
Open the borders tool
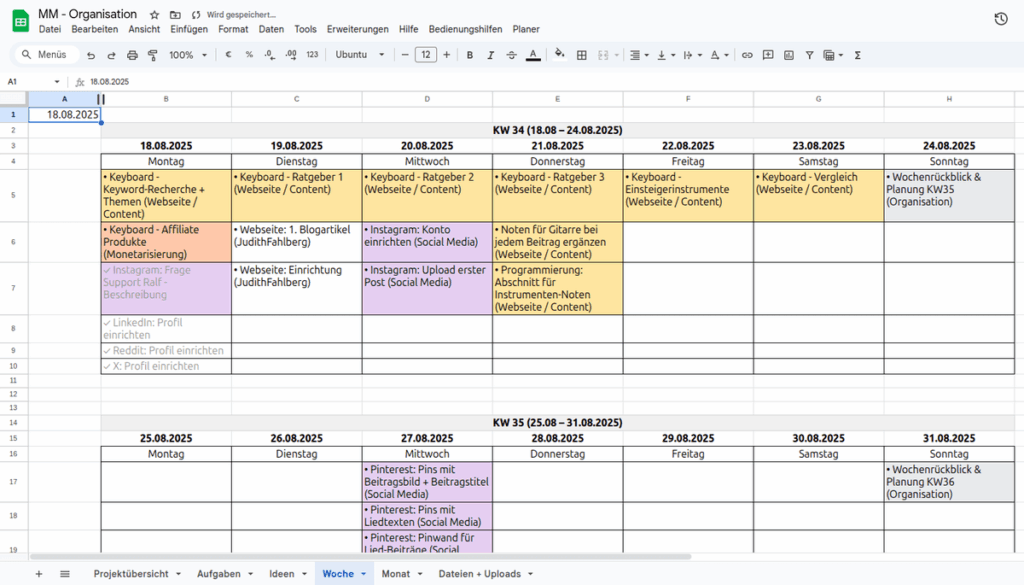pos(581,55)
